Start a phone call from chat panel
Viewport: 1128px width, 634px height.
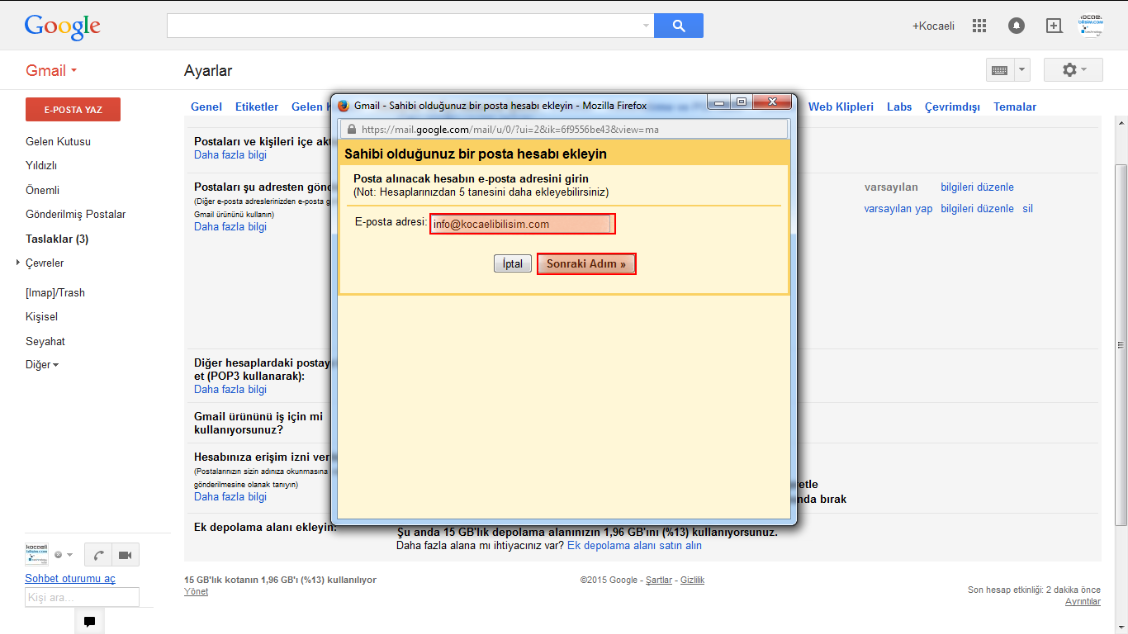(98, 555)
